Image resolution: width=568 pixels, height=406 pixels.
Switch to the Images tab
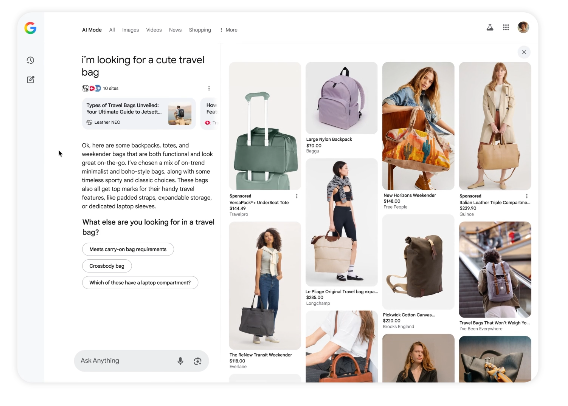pyautogui.click(x=130, y=30)
